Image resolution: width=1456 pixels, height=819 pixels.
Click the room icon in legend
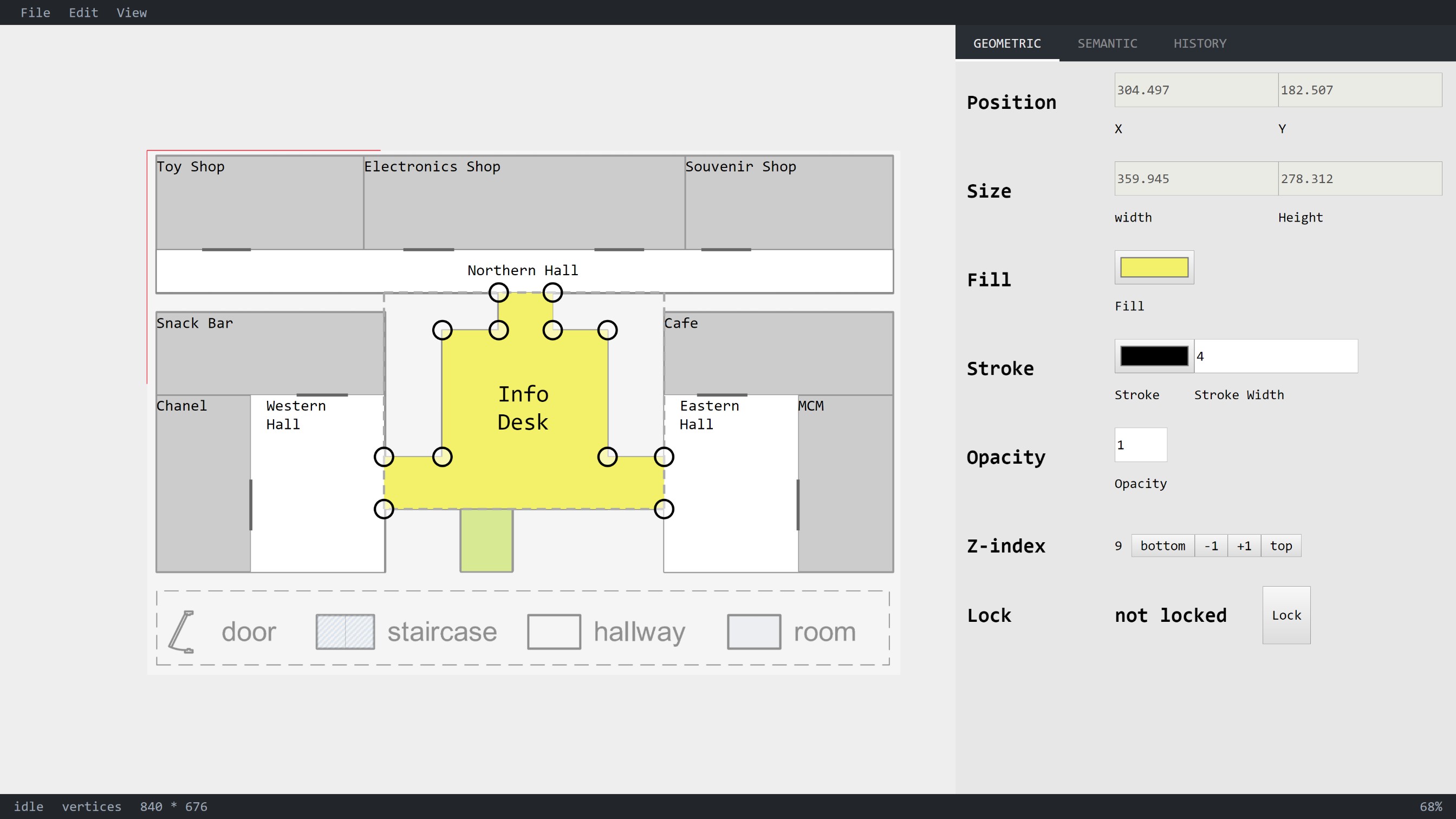[x=754, y=632]
